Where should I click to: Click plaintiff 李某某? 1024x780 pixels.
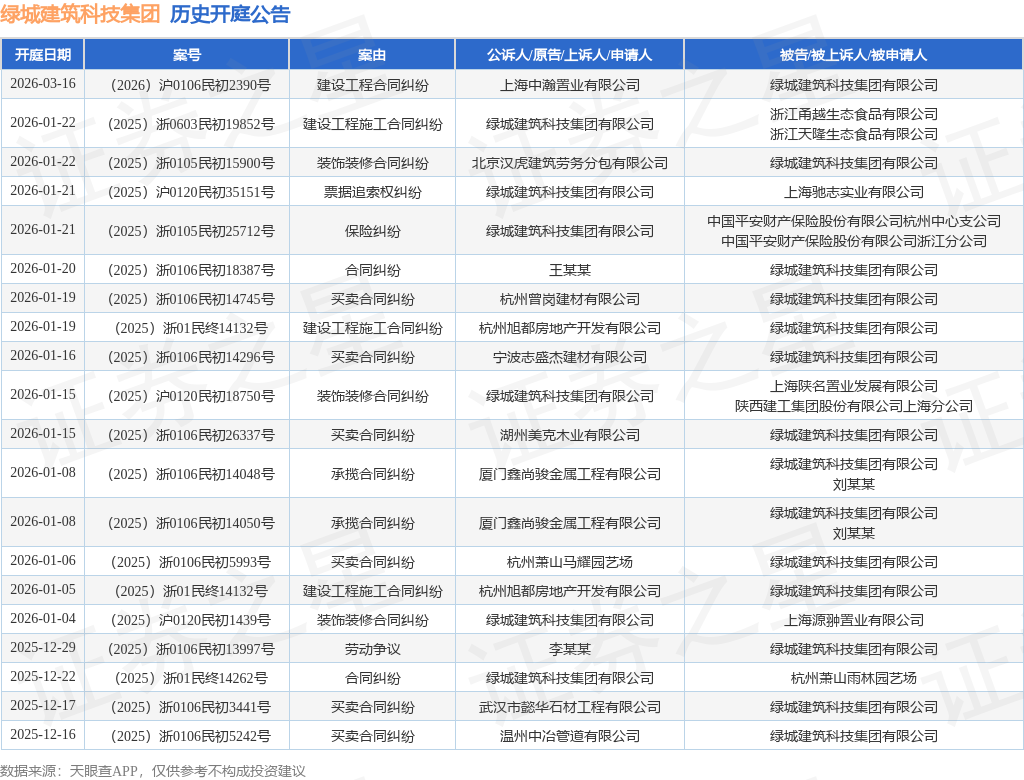(569, 649)
